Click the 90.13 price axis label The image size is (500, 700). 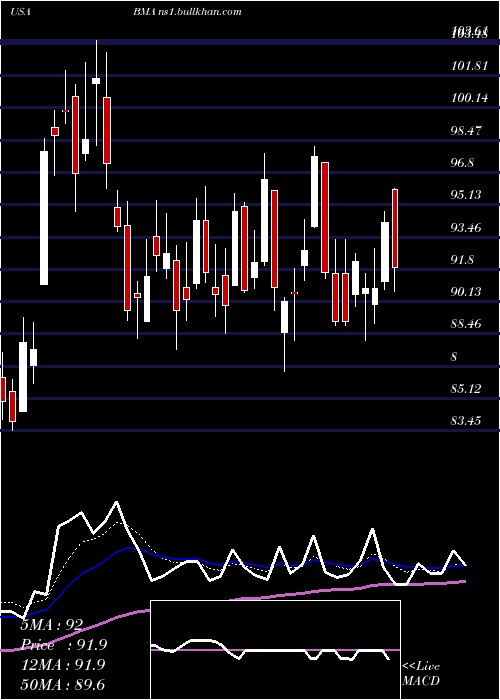[x=467, y=292]
